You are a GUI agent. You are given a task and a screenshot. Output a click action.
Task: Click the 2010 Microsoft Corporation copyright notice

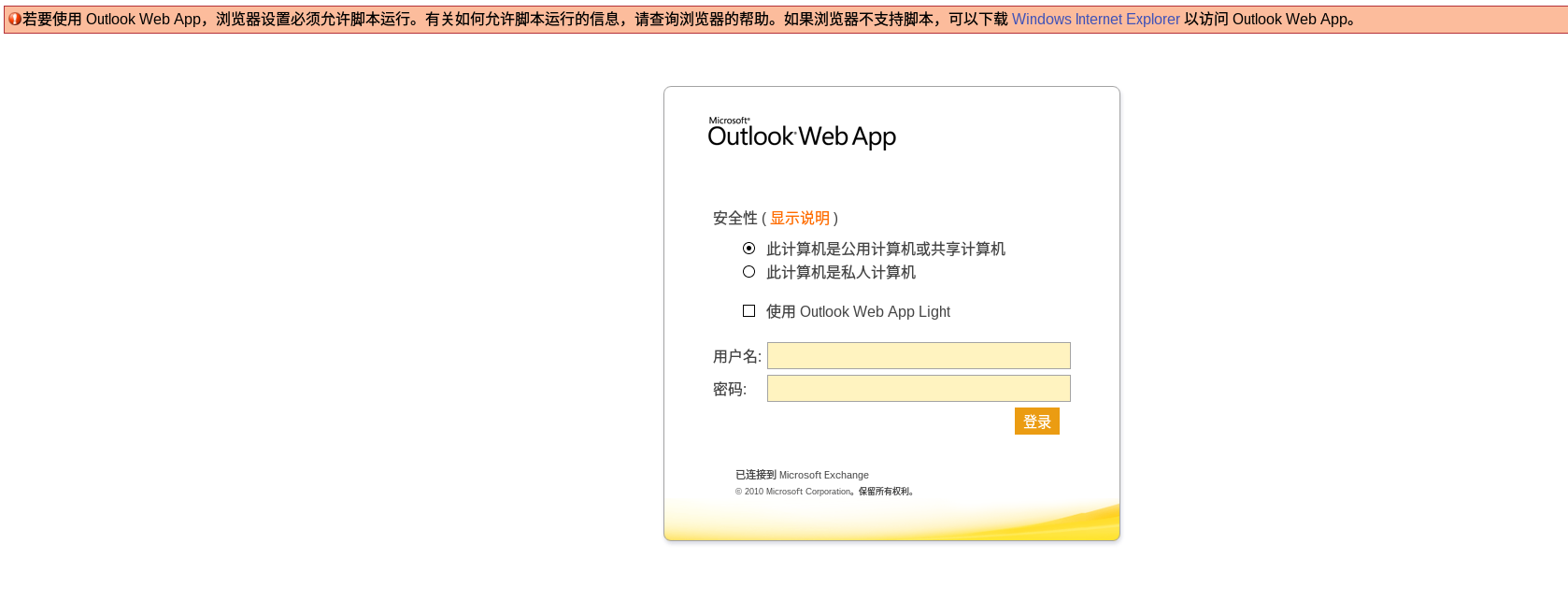[823, 492]
